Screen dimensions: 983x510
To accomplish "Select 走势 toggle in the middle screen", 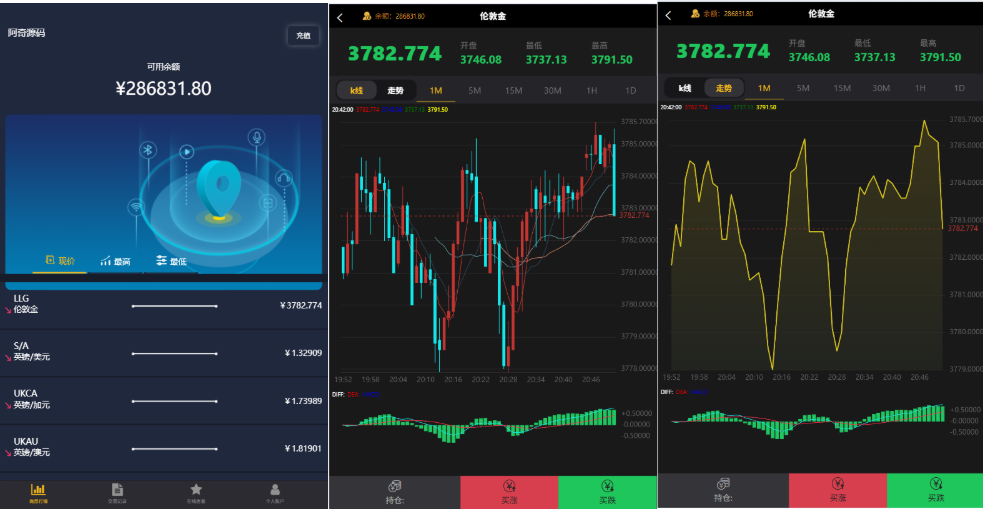I will pyautogui.click(x=396, y=90).
